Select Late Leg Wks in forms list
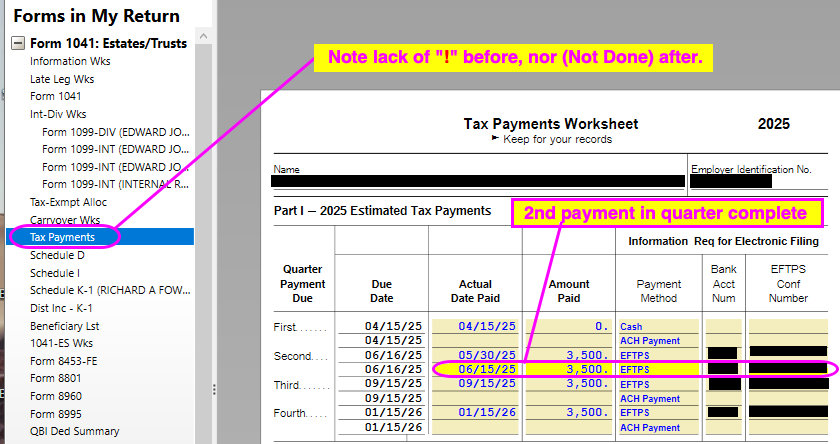This screenshot has height=444, width=840. coord(63,79)
